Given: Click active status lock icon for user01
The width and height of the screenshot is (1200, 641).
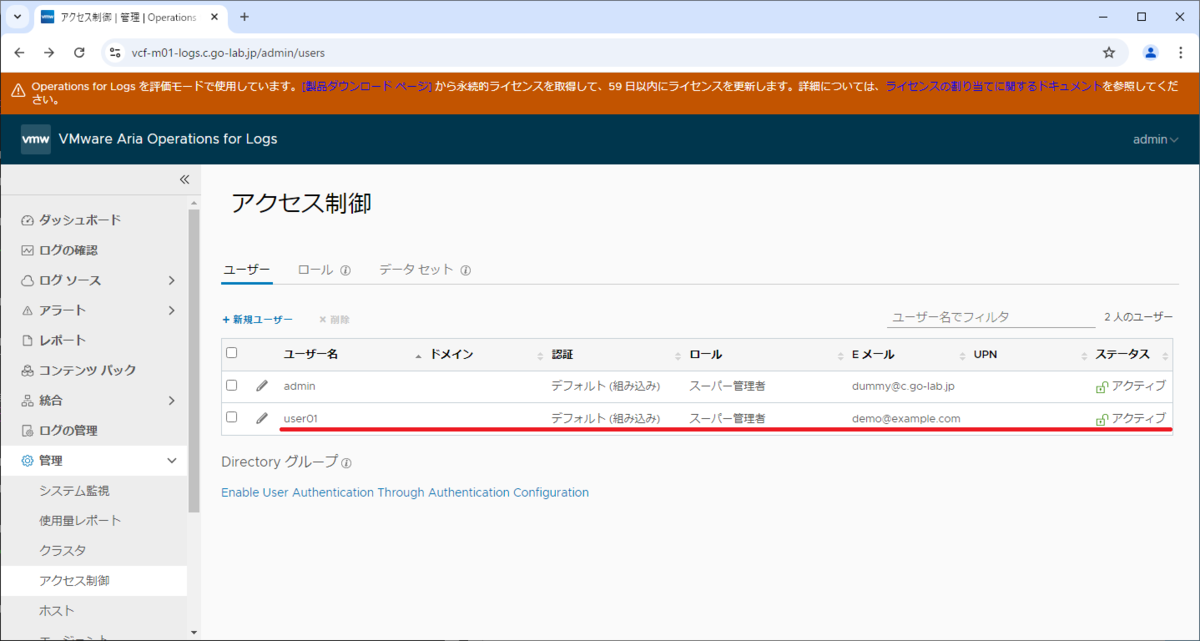Looking at the screenshot, I should pos(1102,419).
